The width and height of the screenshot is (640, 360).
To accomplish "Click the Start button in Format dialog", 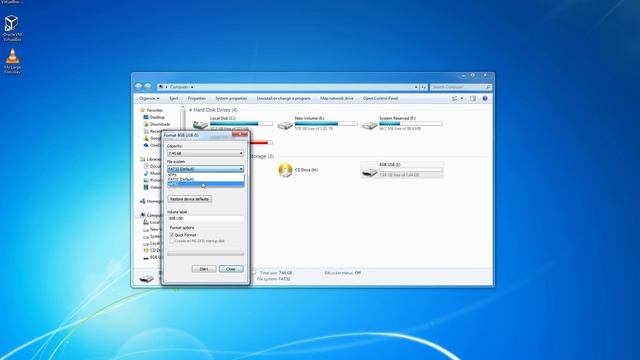I will [204, 269].
